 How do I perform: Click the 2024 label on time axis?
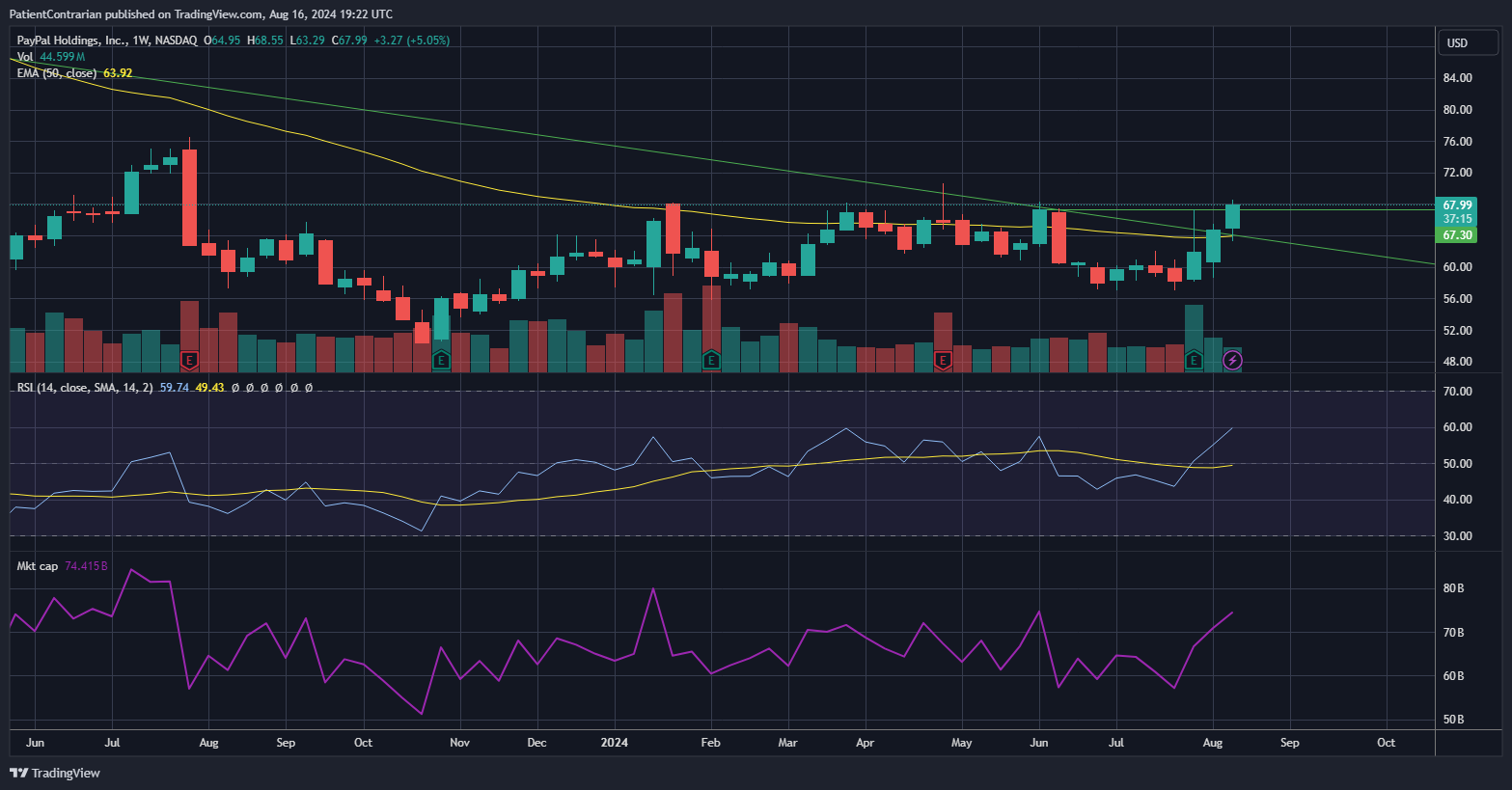click(x=614, y=743)
